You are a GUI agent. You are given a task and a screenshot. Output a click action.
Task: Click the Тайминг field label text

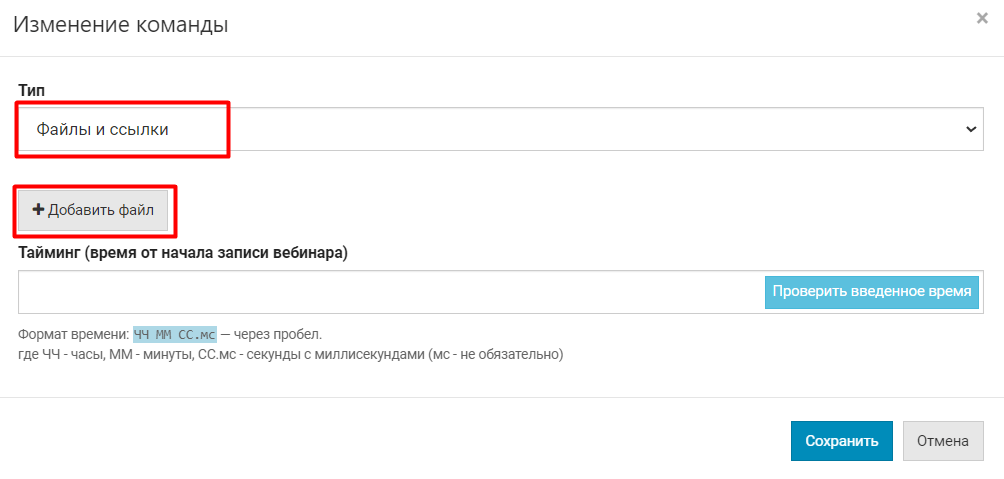(183, 253)
